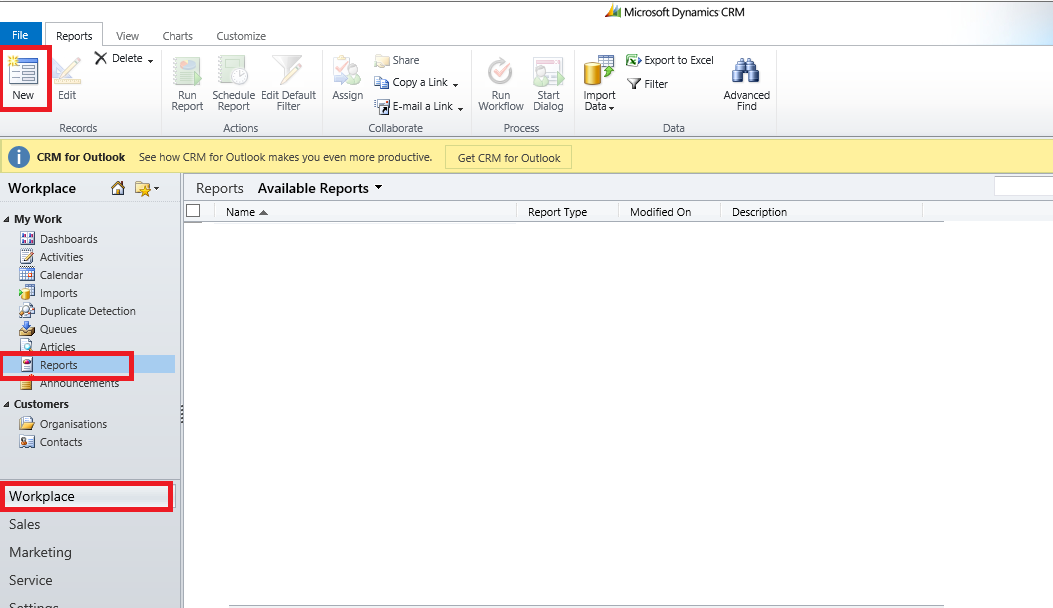Click the Filter funnel icon

pos(634,84)
